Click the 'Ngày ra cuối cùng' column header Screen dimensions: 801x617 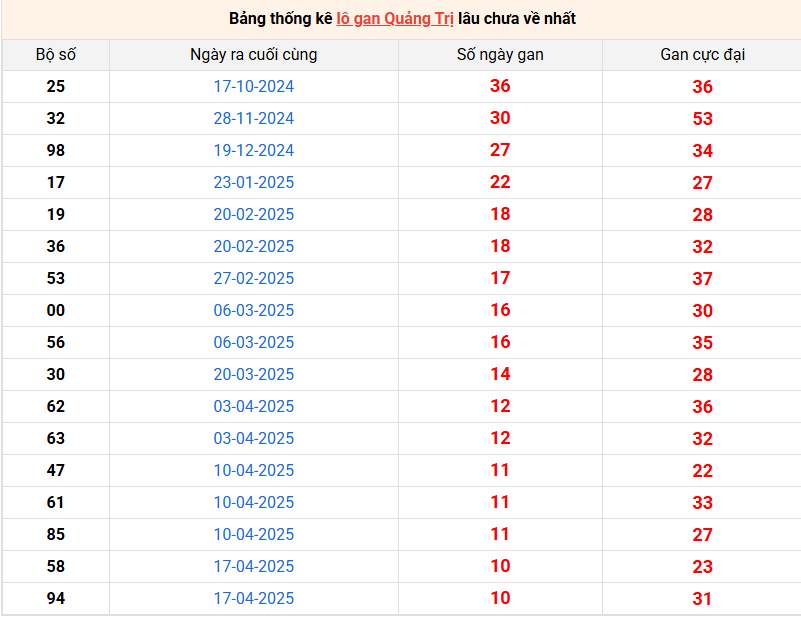254,55
